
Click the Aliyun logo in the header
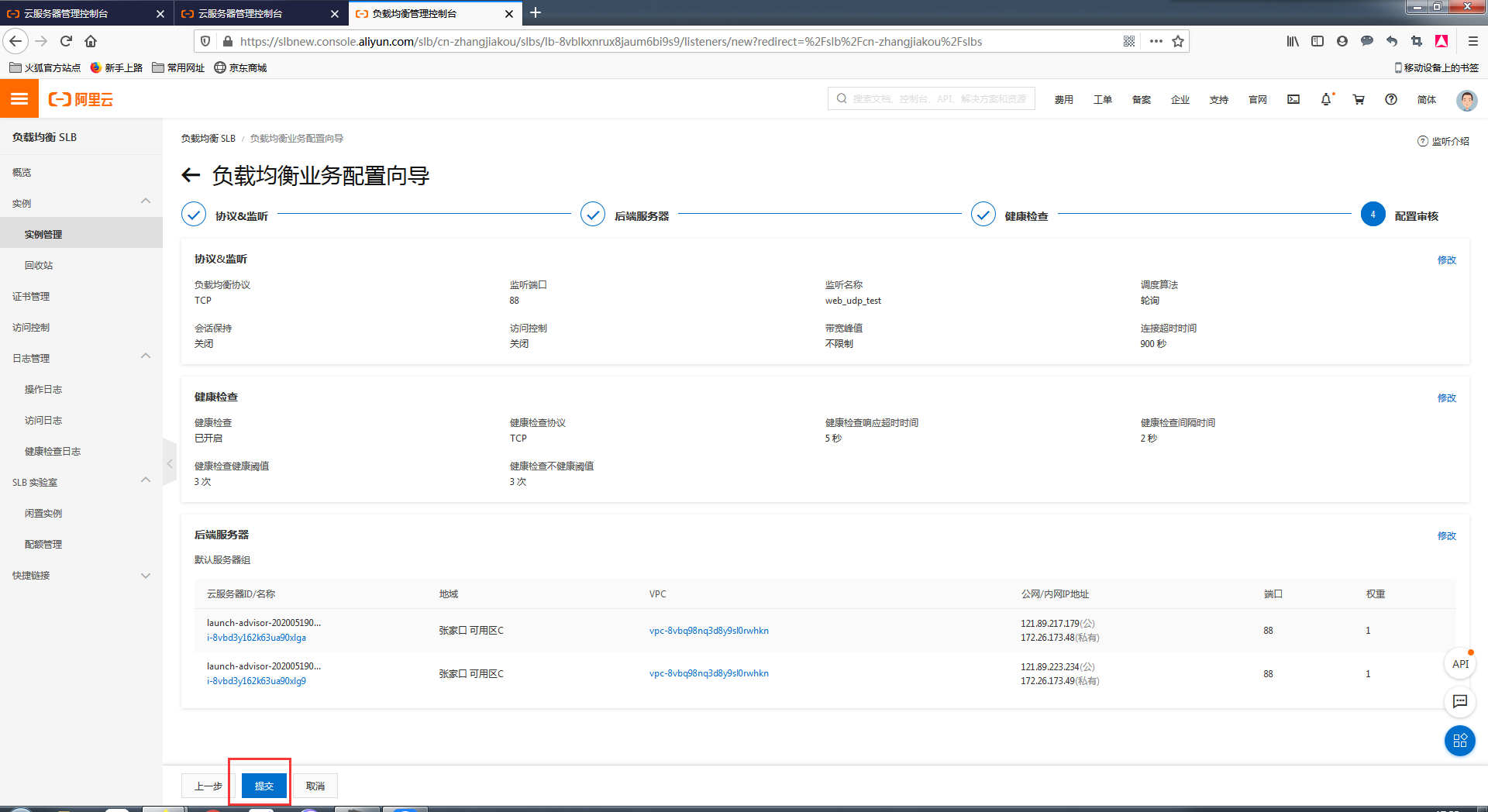point(80,98)
